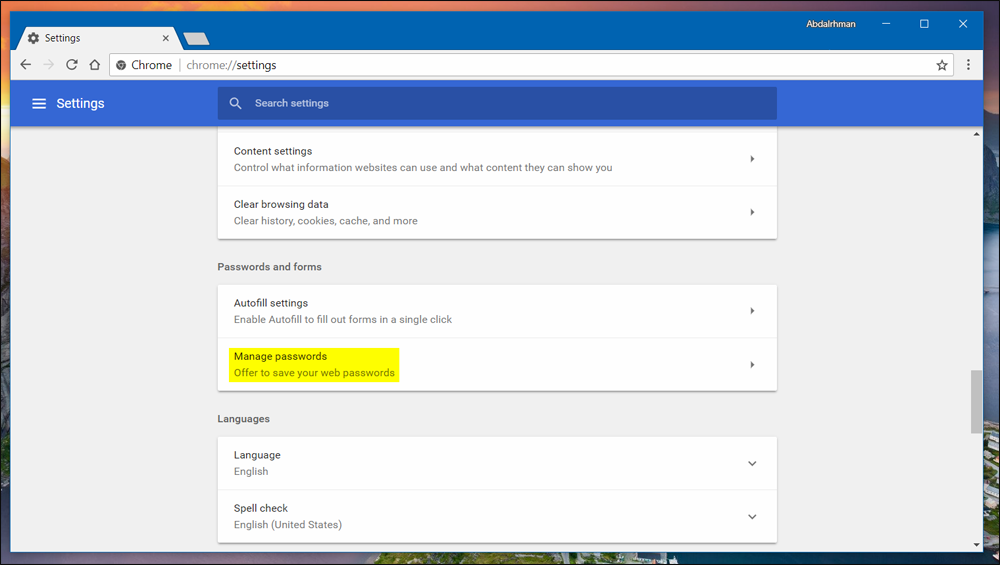Viewport: 1000px width, 565px height.
Task: Click the Settings page title text
Action: coord(80,103)
